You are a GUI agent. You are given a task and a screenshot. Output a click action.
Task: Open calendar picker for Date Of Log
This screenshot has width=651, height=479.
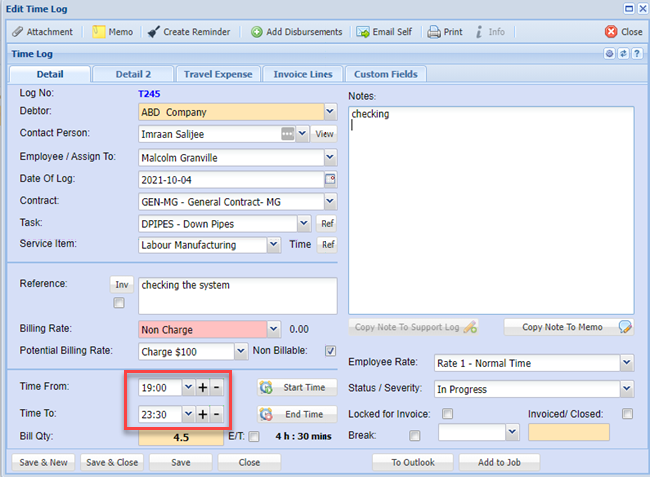click(330, 180)
